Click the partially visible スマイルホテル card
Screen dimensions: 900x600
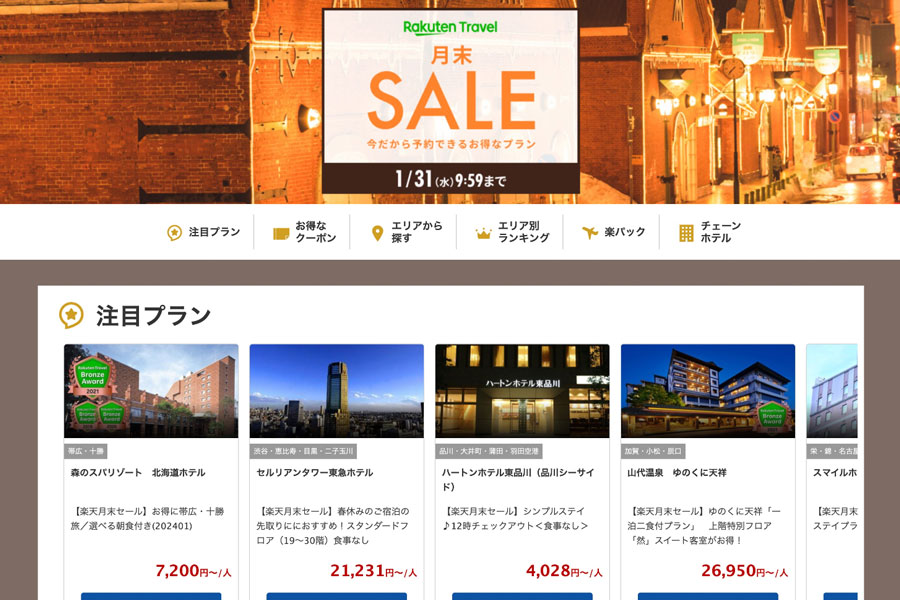832,472
